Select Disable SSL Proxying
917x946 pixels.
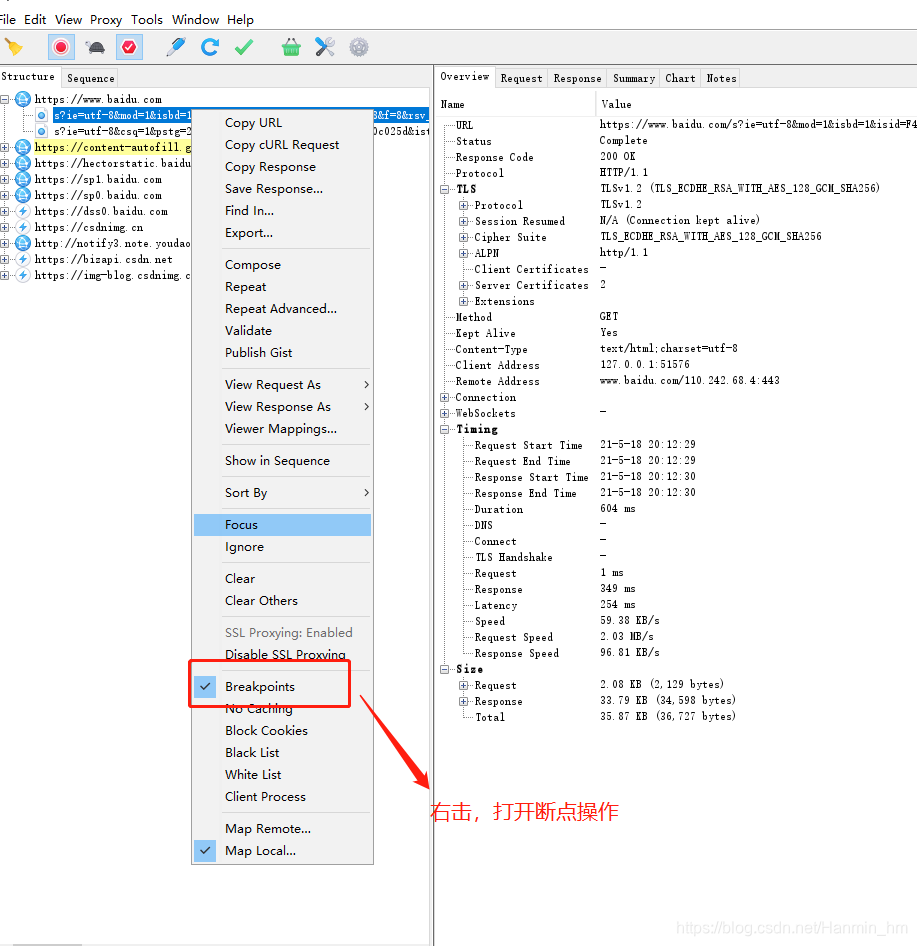(x=282, y=655)
